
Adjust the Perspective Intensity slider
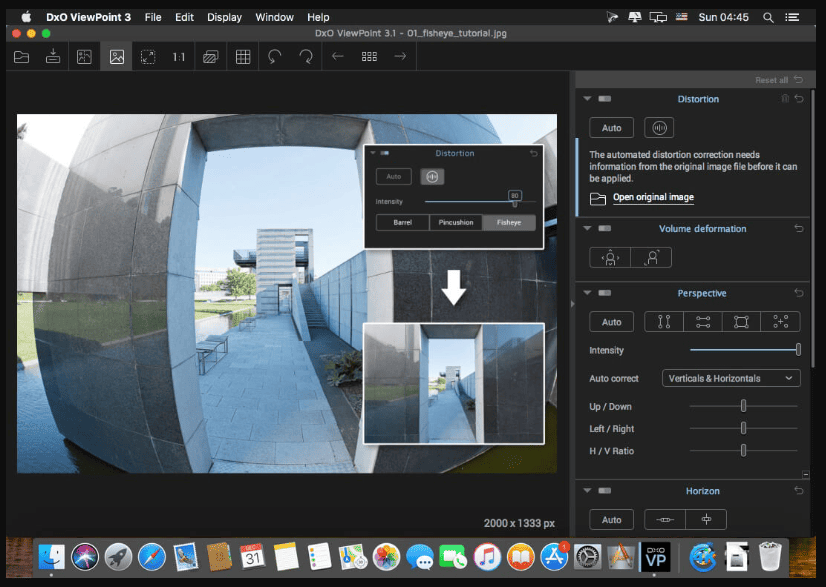tap(745, 349)
